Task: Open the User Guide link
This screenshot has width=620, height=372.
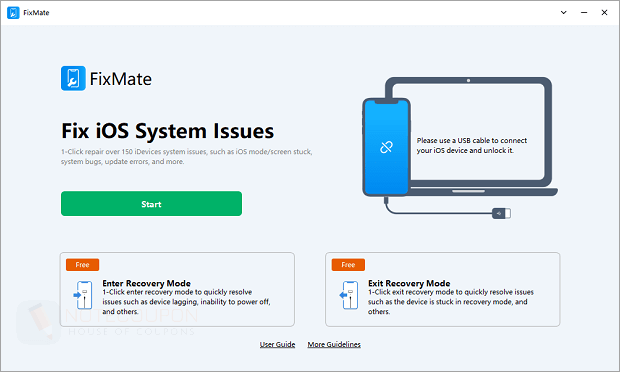Action: pos(277,344)
